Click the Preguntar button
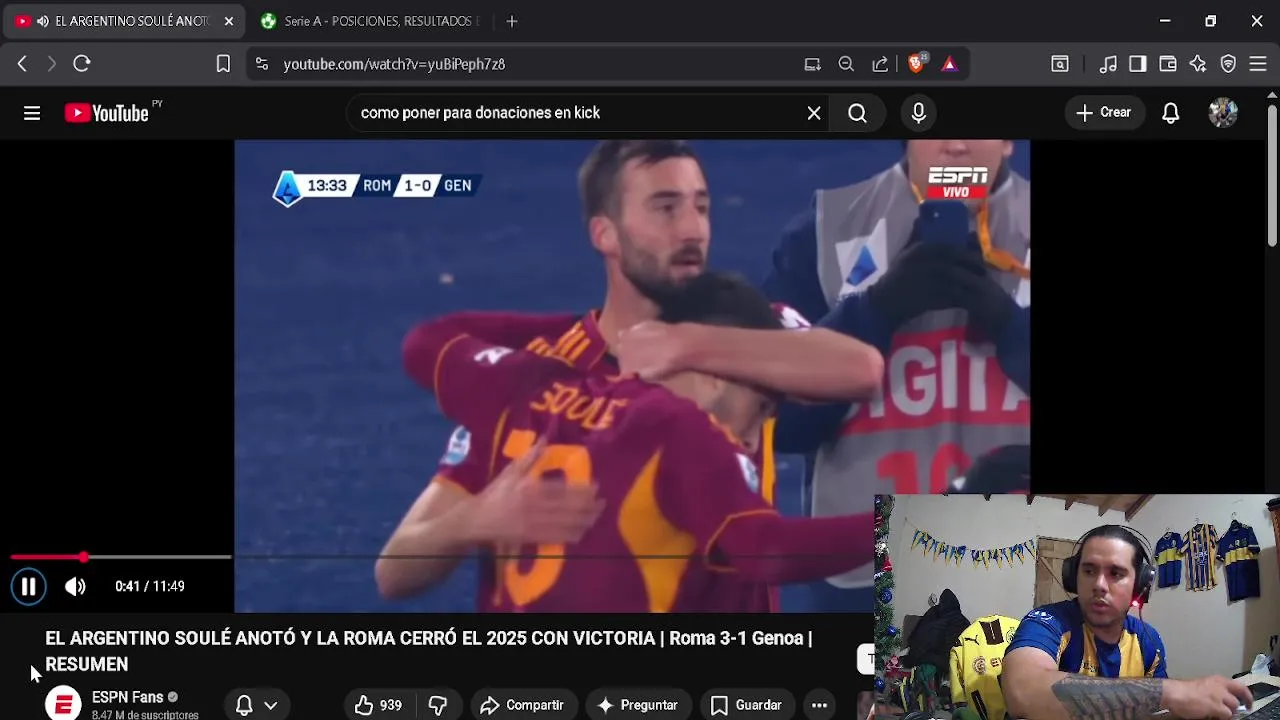1280x720 pixels. coord(638,705)
